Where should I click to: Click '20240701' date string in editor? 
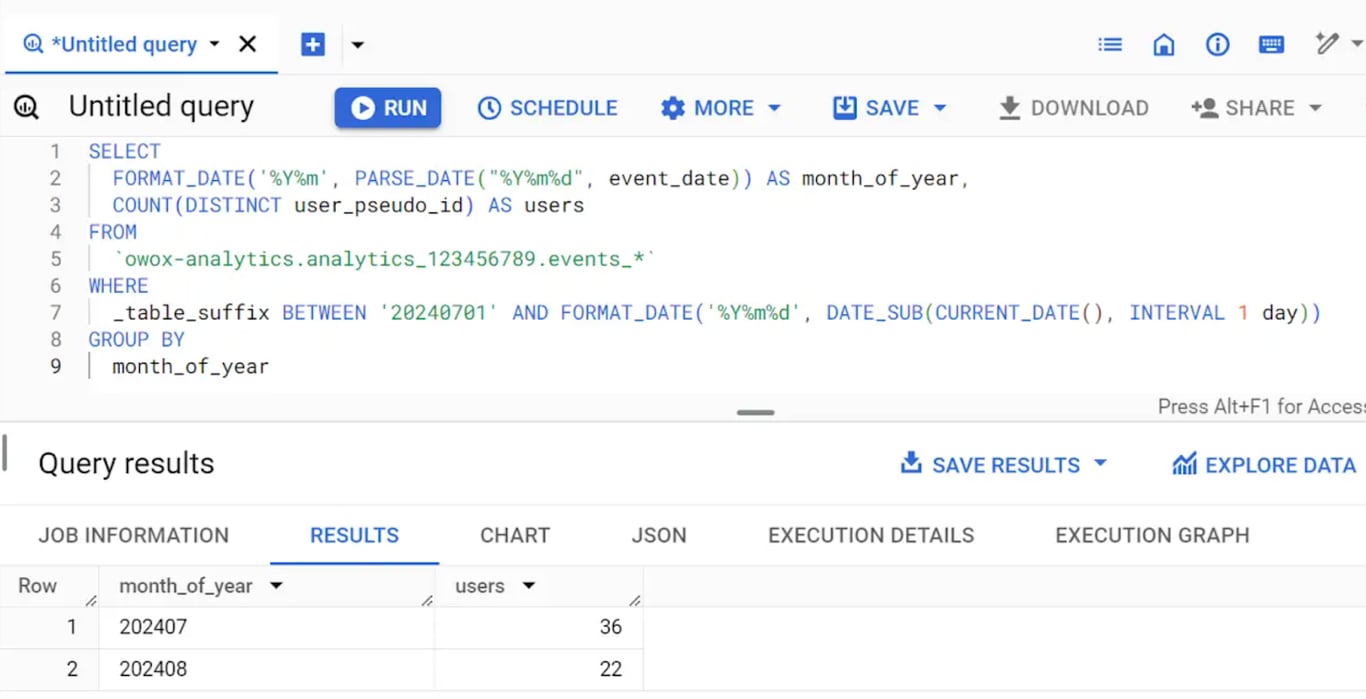[x=439, y=313]
